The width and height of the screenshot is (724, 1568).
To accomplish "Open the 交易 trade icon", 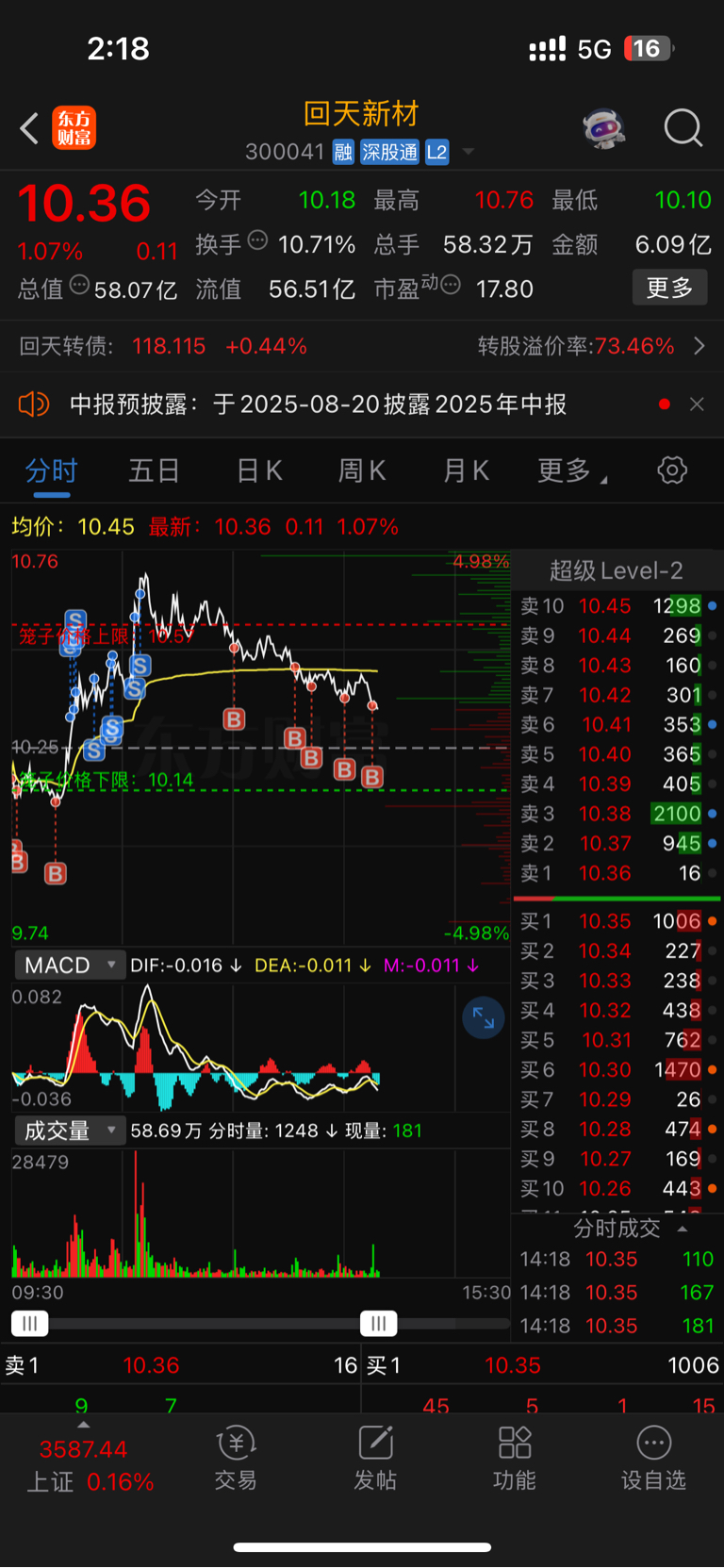I will (x=236, y=1459).
